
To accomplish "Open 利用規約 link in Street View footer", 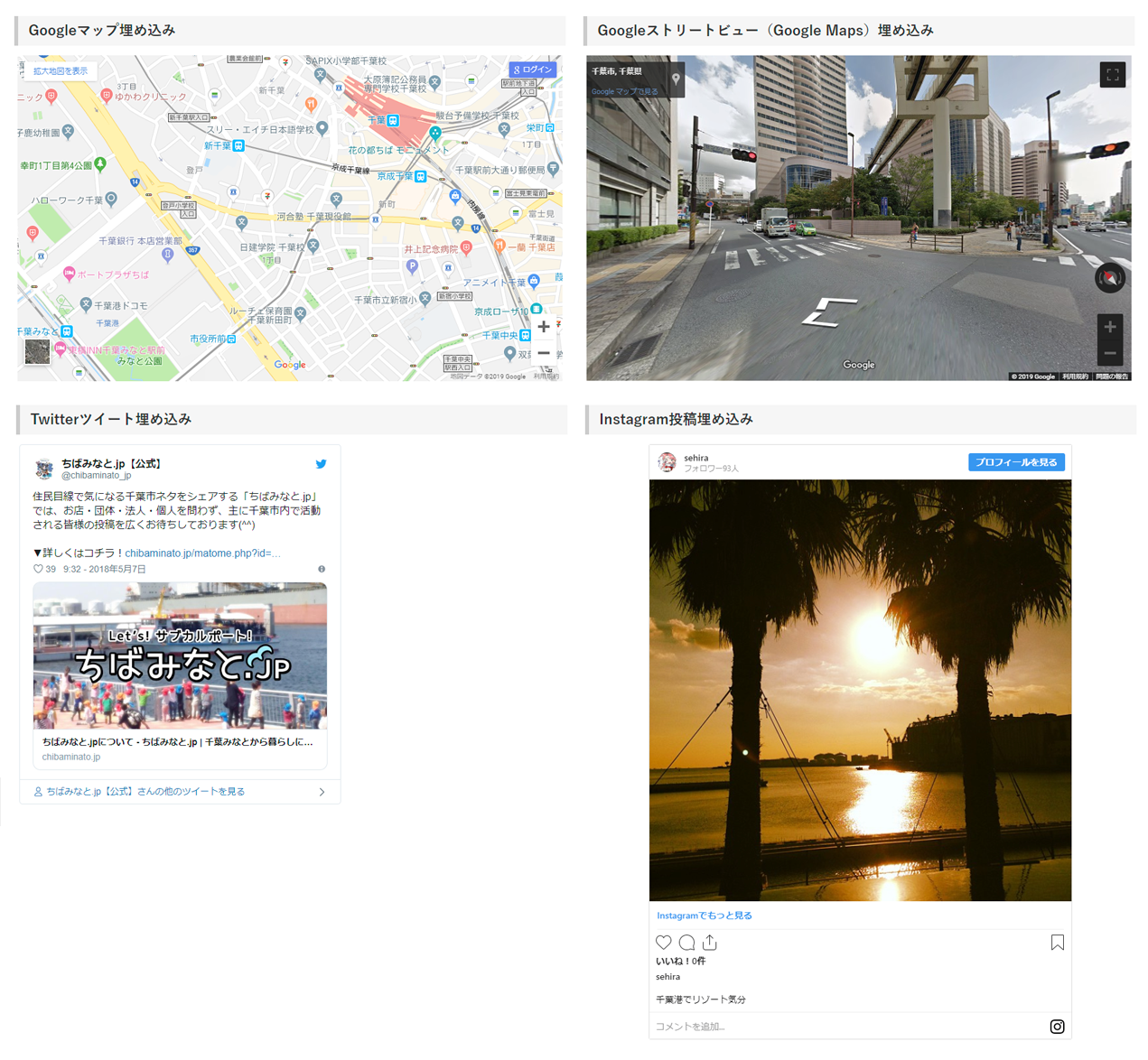I will coord(1075,377).
